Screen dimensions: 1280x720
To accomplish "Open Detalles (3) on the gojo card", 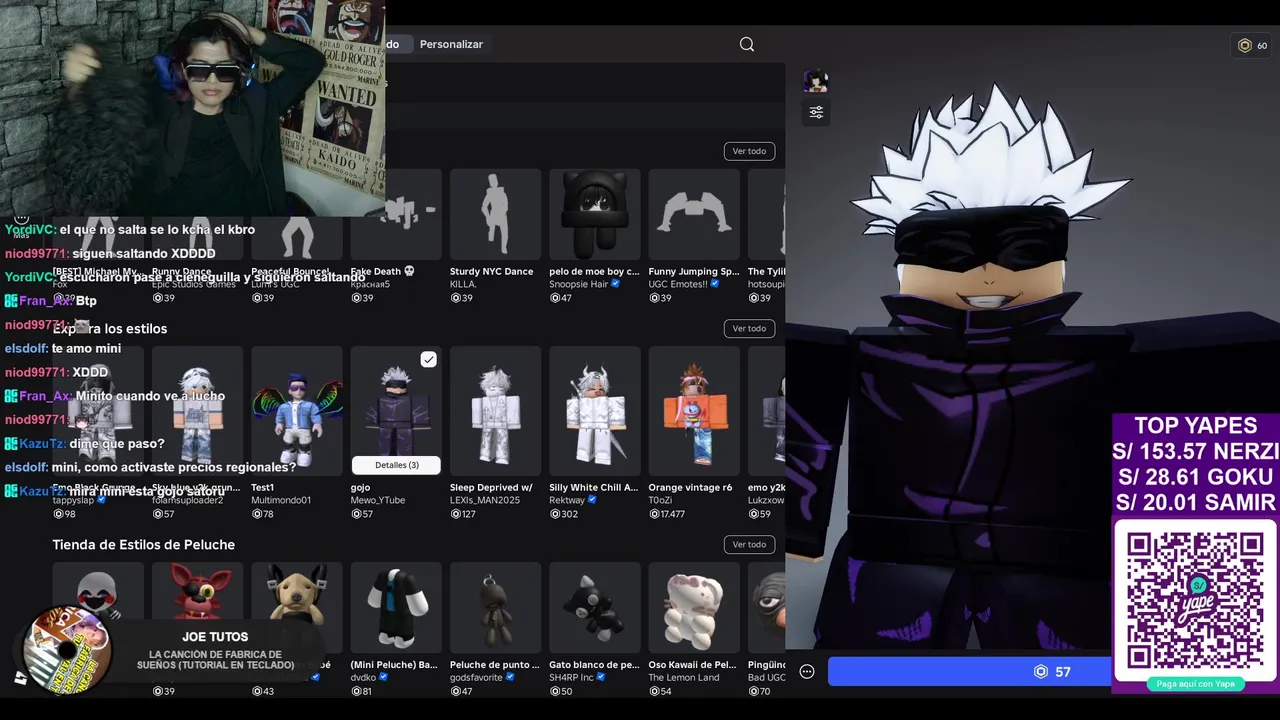I will coord(396,465).
